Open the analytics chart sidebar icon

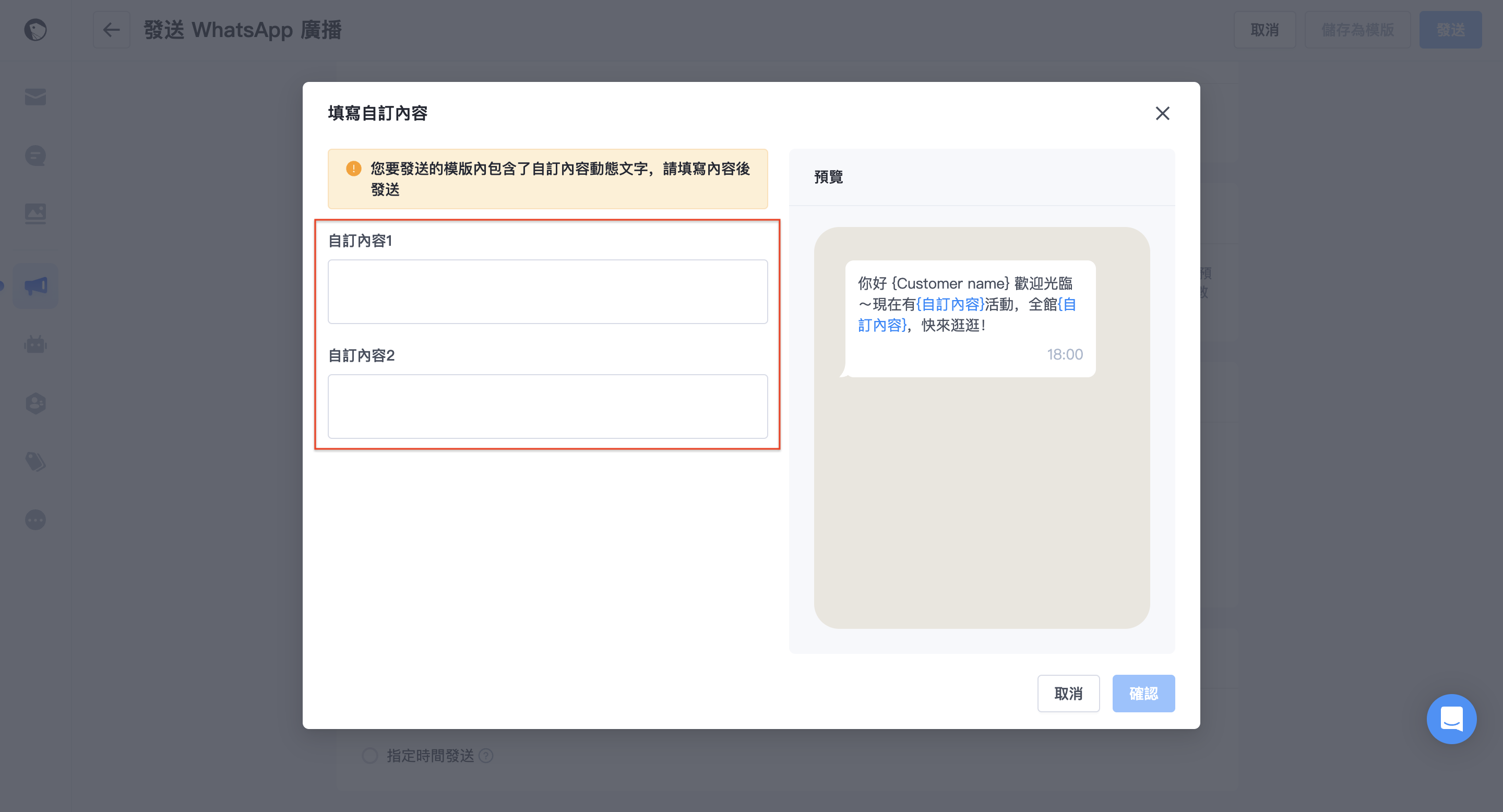(x=35, y=213)
